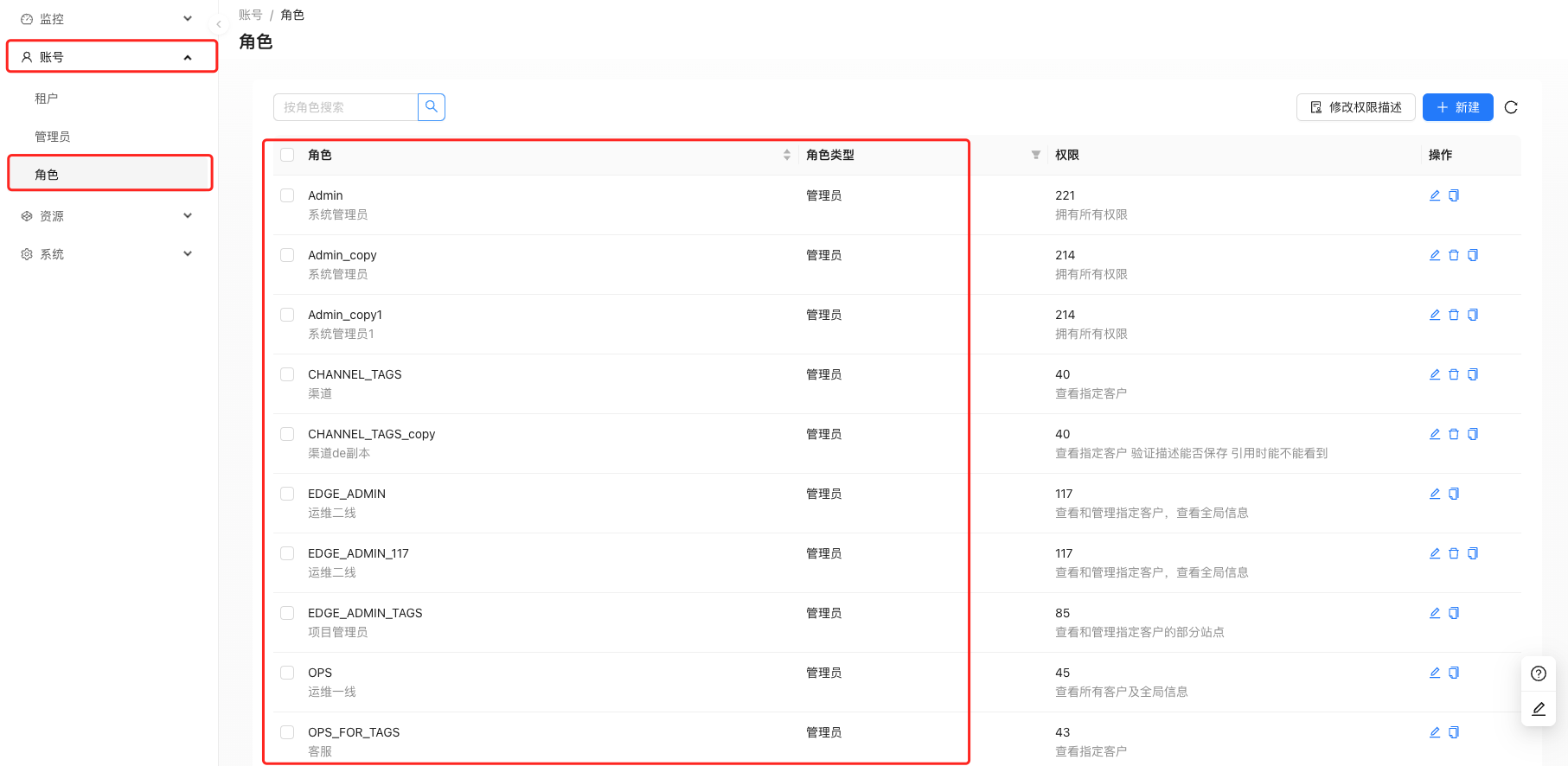The height and width of the screenshot is (766, 1568).
Task: Edit the OPS_FOR_TAGS role
Action: pos(1435,732)
